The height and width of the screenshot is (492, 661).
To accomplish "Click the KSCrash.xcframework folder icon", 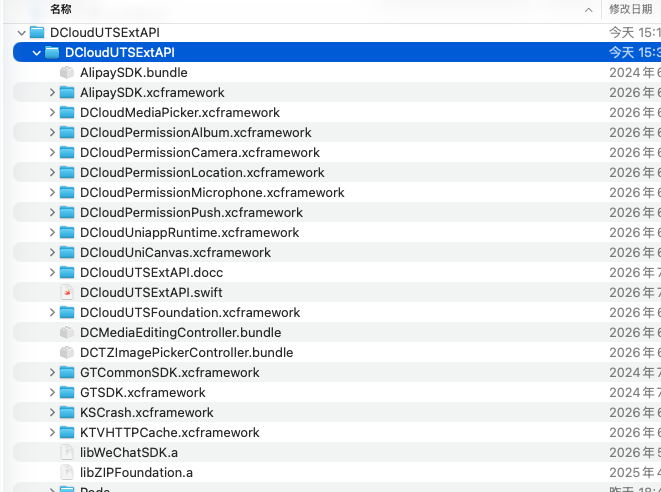I will 67,413.
